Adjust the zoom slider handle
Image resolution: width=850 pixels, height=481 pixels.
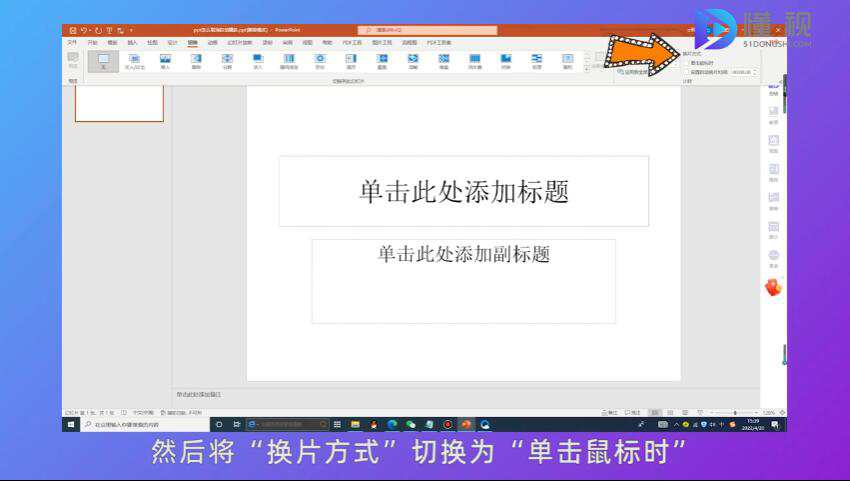click(735, 413)
